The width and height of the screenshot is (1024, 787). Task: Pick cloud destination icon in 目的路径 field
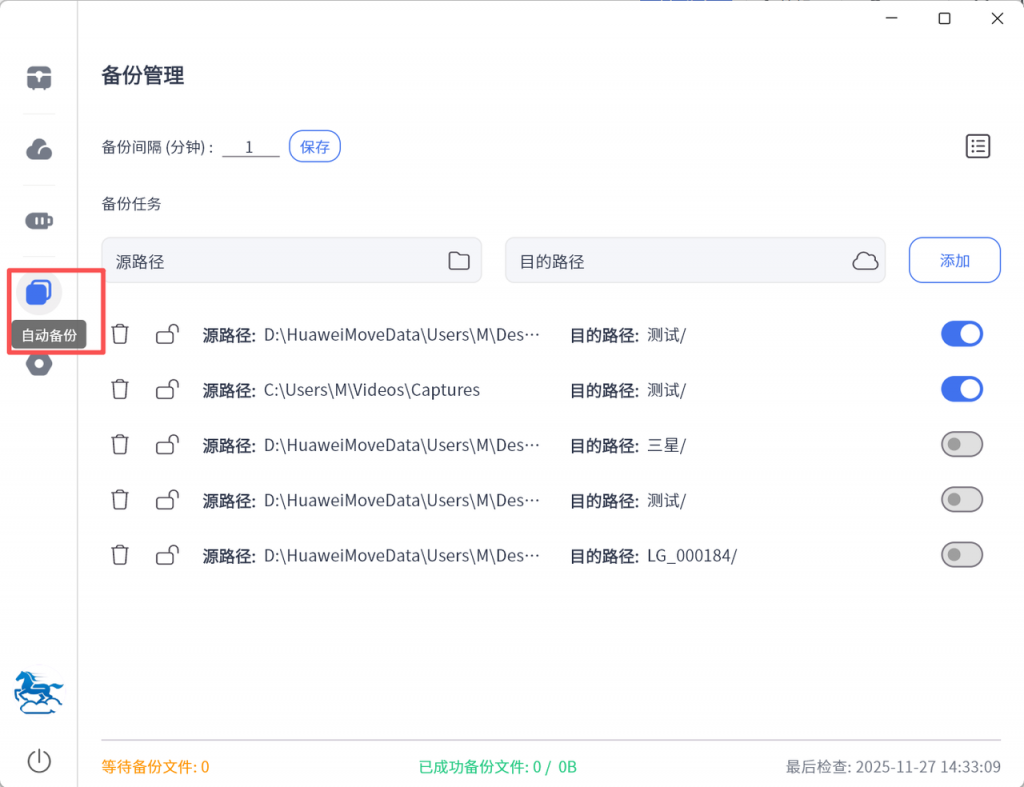(x=865, y=261)
